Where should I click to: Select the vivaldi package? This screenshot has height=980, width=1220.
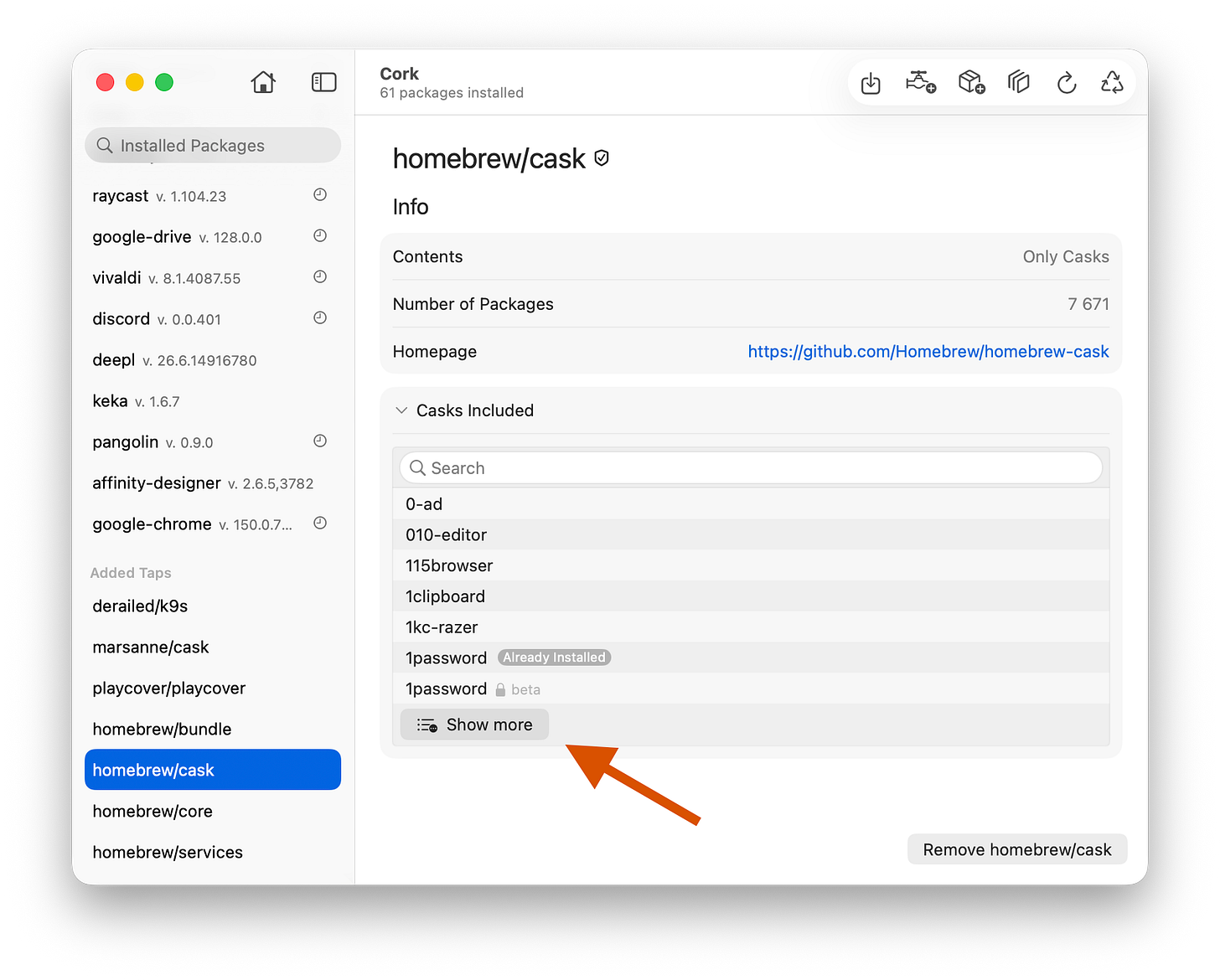point(213,278)
